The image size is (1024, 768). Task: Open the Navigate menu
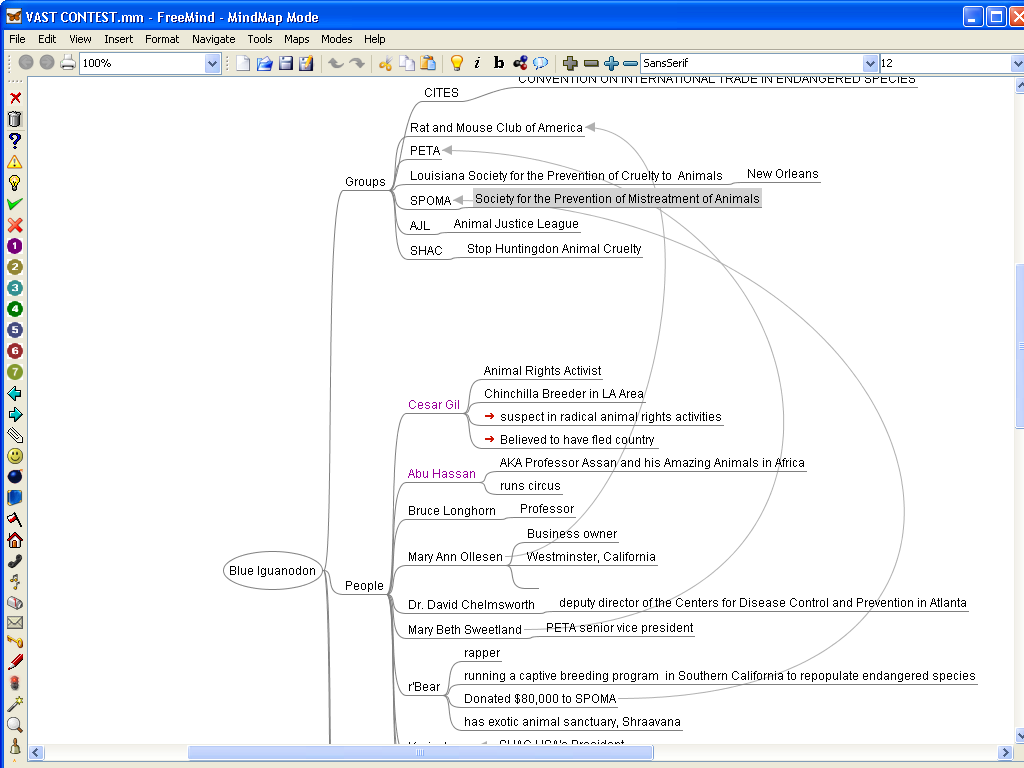point(213,39)
